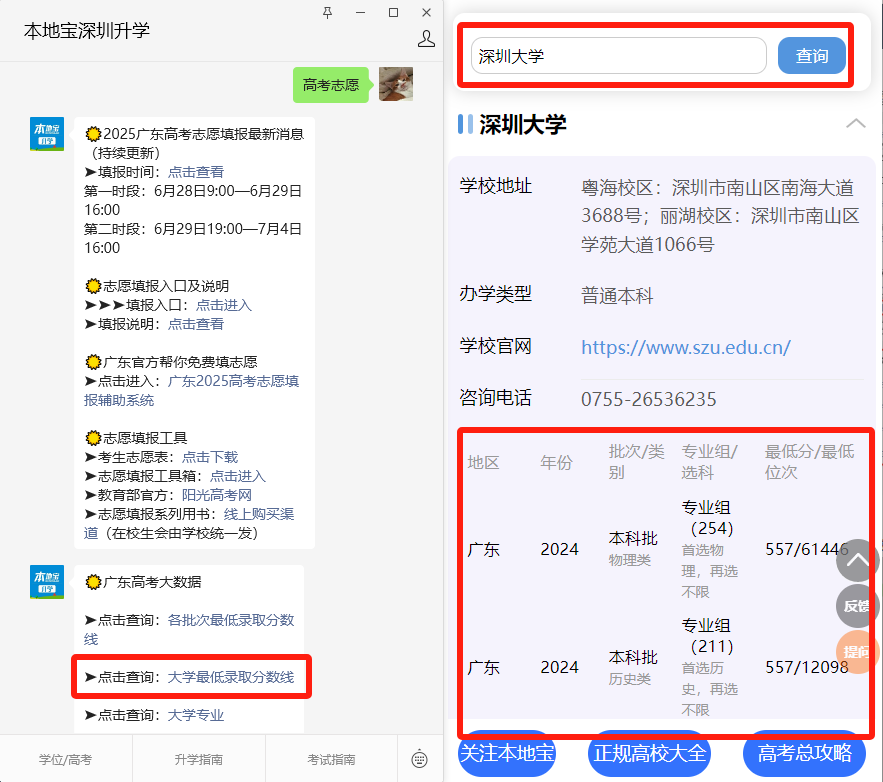This screenshot has width=883, height=782.
Task: Click the 557/61446 score cell
Action: pyautogui.click(x=806, y=549)
